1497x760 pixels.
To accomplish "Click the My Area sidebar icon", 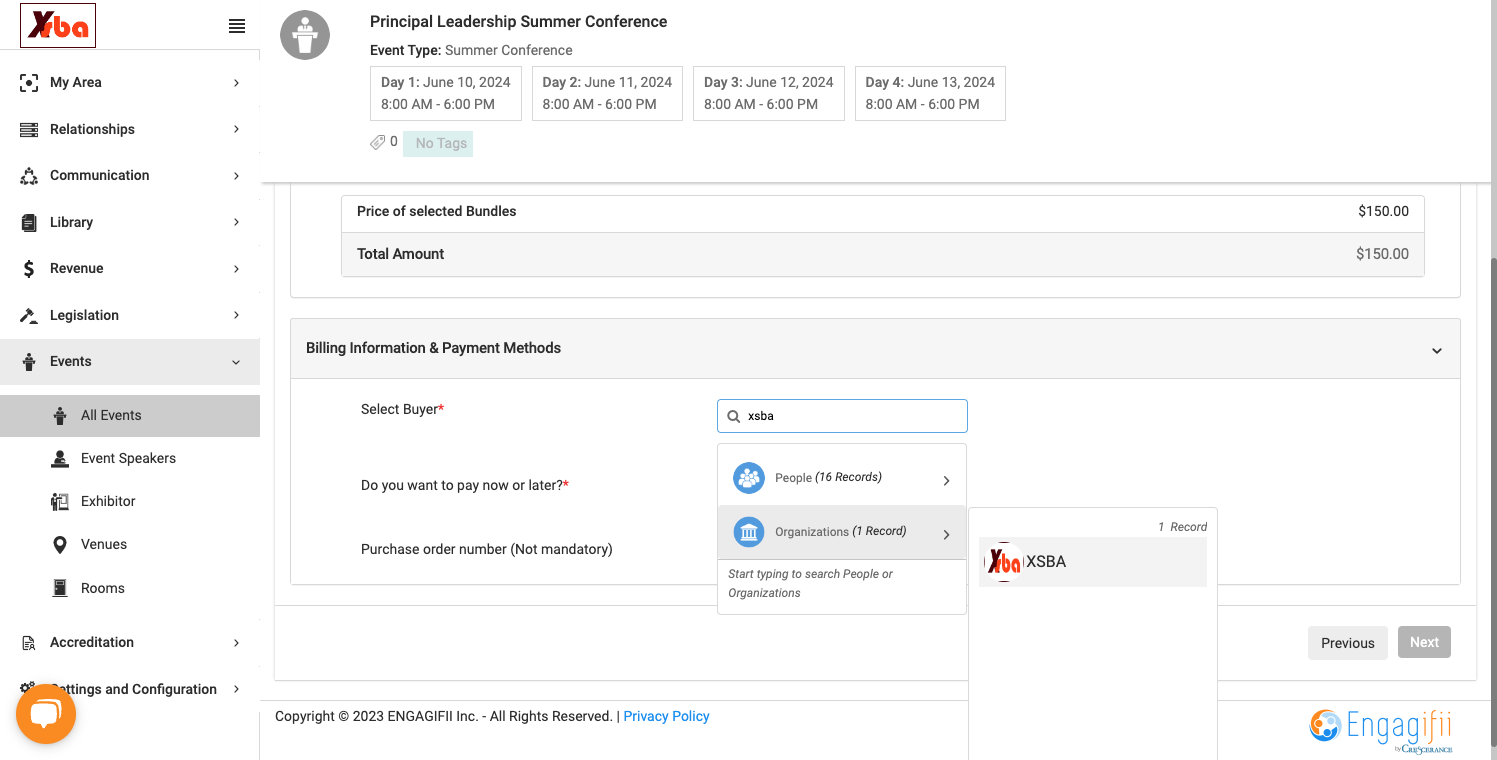I will tap(29, 83).
